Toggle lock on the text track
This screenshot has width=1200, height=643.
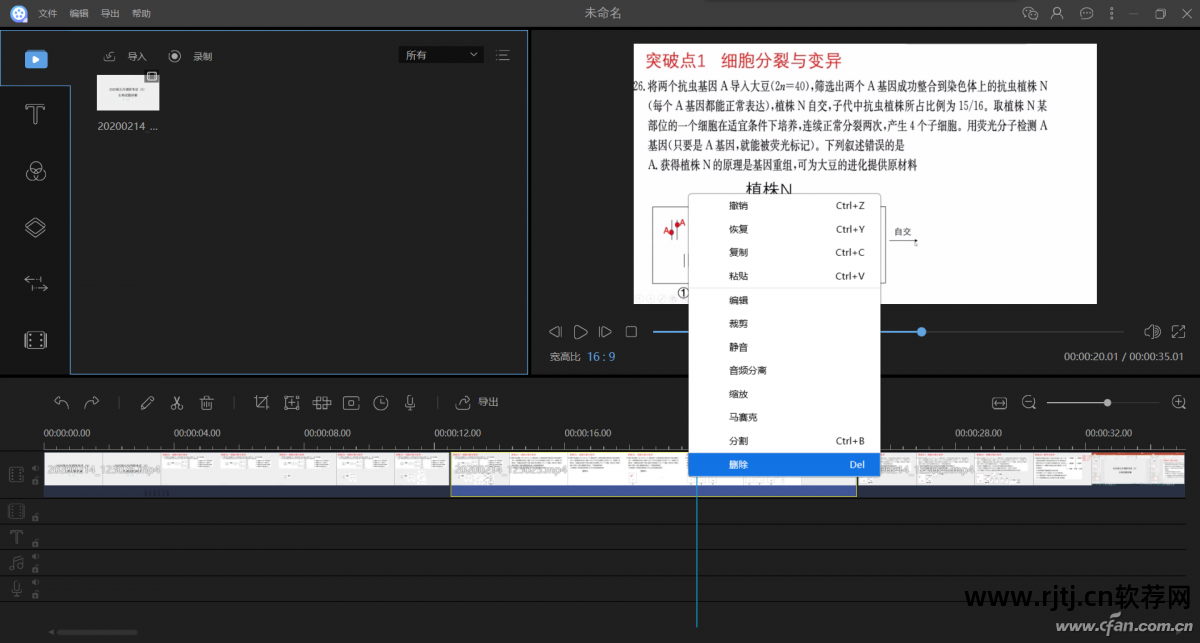point(36,543)
